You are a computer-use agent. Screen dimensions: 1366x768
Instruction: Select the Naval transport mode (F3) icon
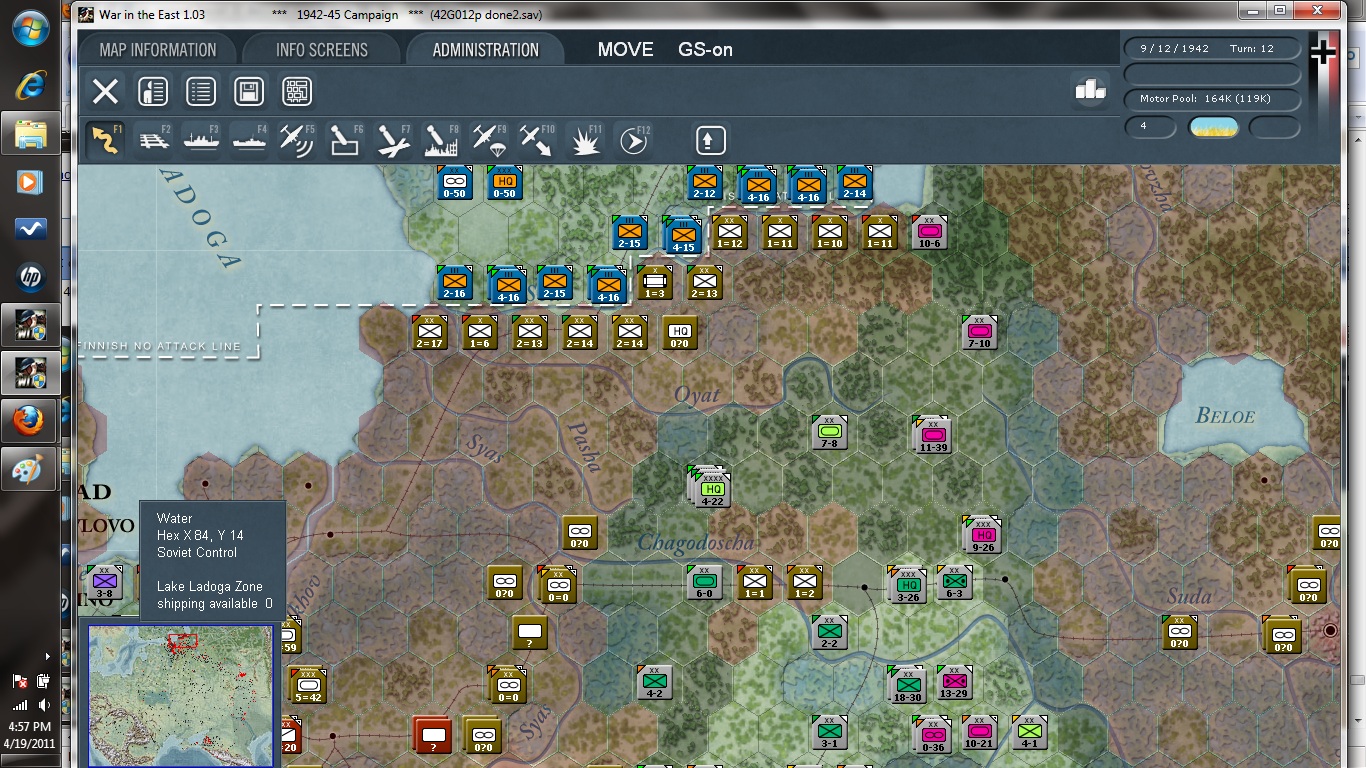[201, 140]
